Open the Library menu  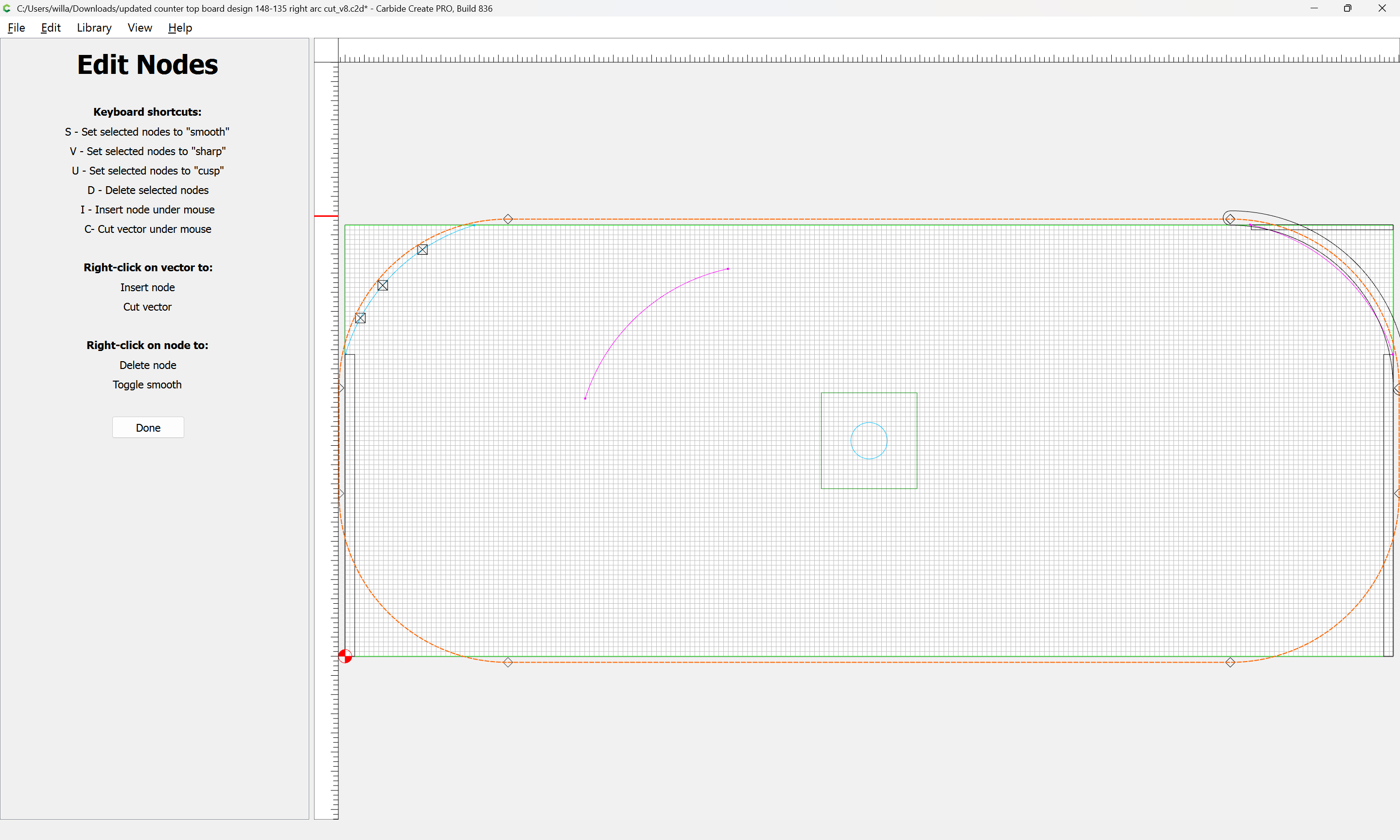point(94,28)
